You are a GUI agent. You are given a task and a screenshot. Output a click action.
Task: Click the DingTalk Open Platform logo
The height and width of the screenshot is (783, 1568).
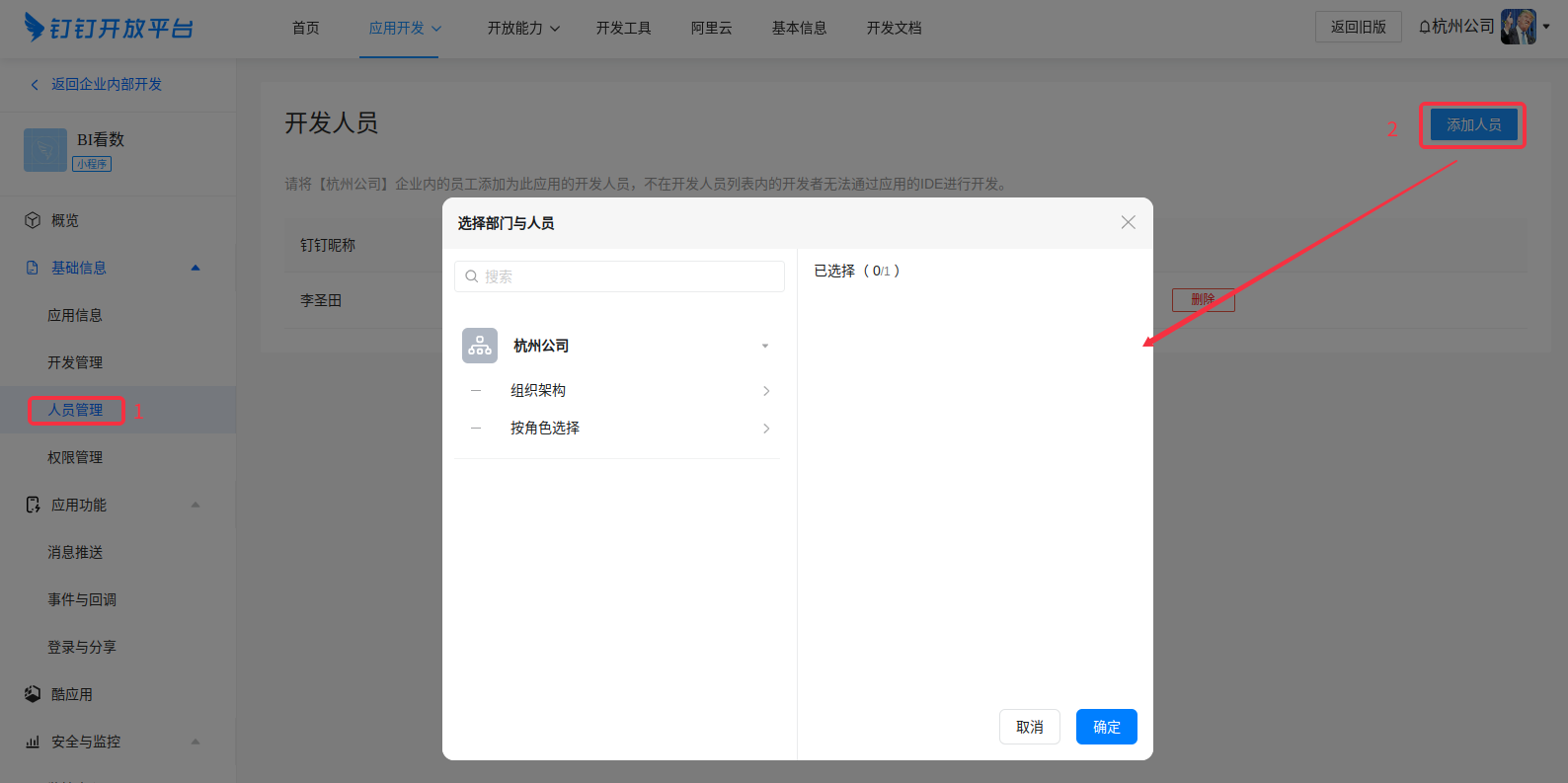[x=109, y=28]
